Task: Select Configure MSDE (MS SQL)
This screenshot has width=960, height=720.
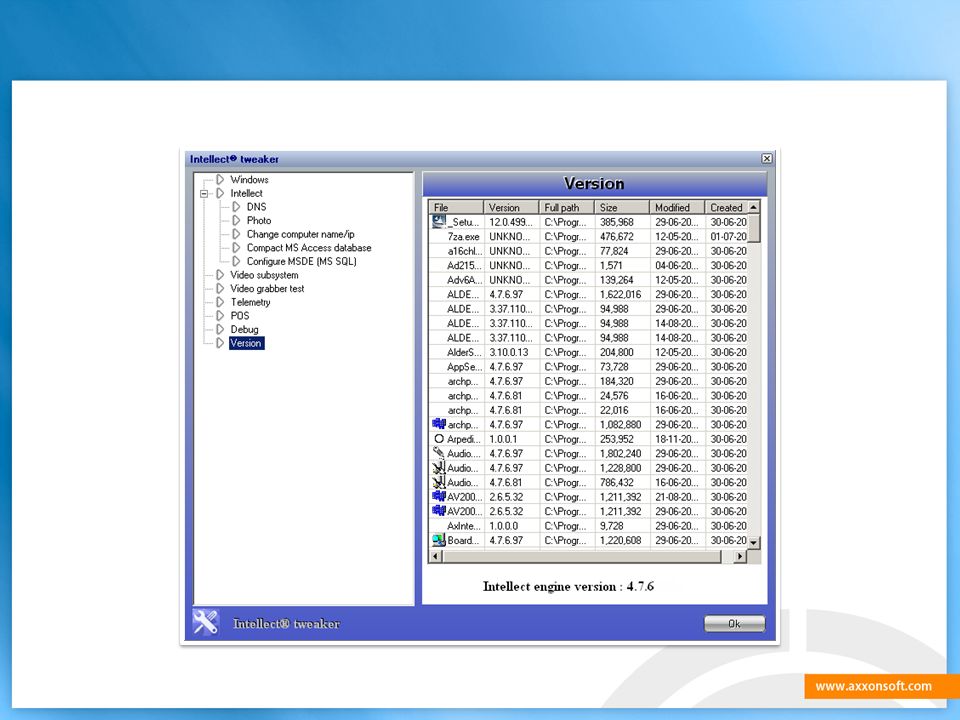Action: click(x=302, y=261)
